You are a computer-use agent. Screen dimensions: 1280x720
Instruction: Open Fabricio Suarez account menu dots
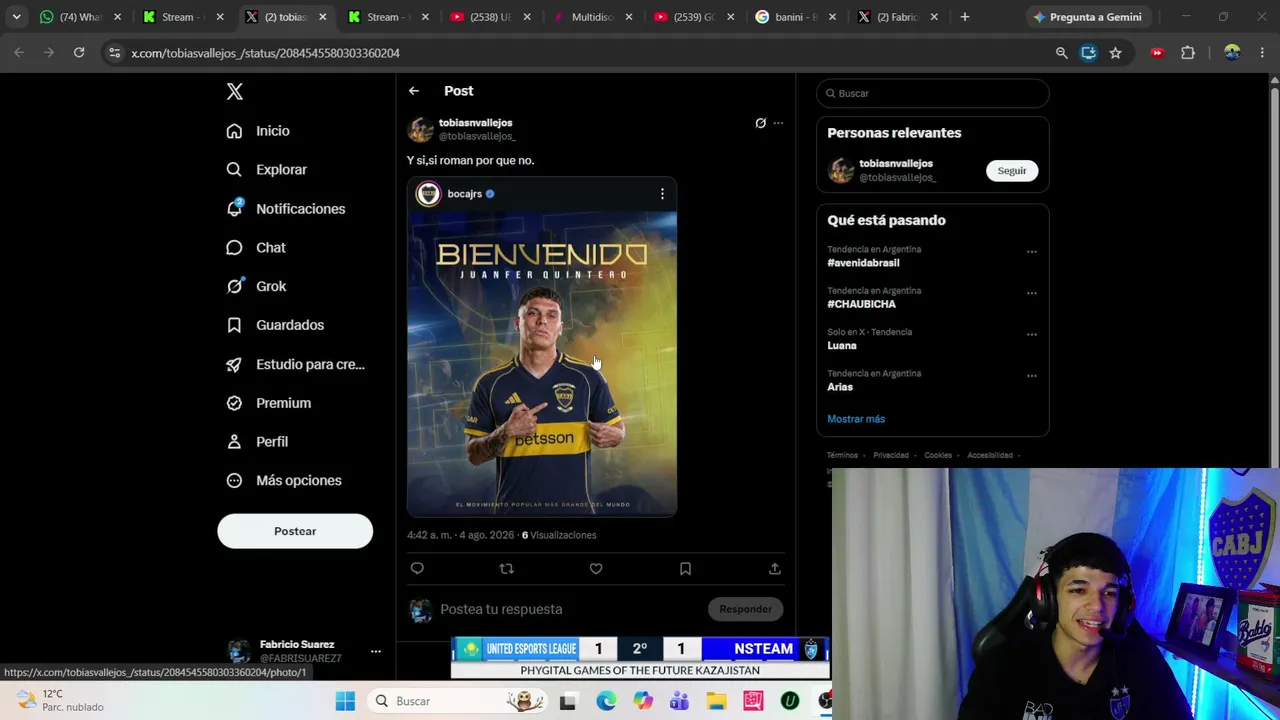pos(376,652)
